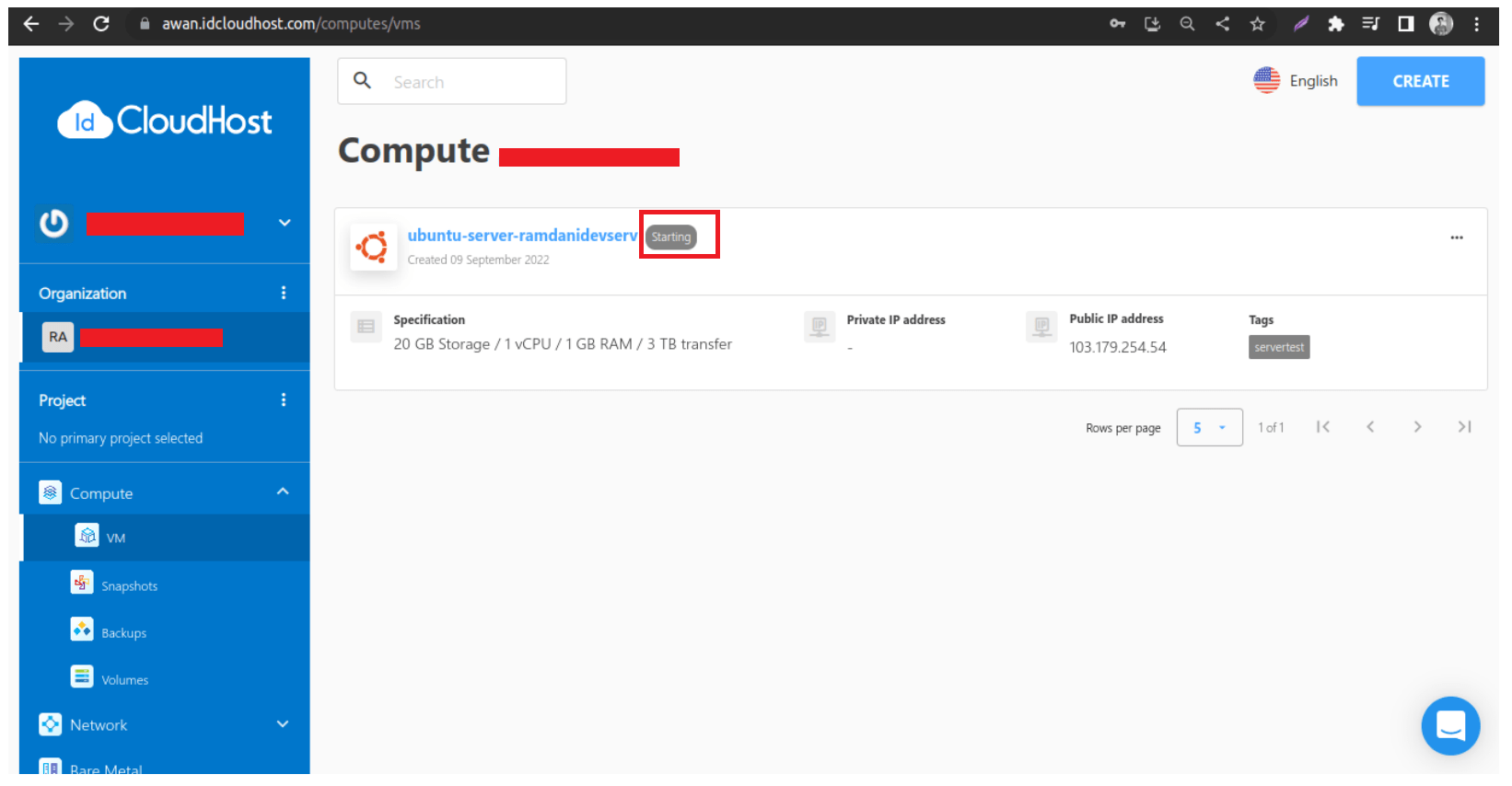Click the Ubuntu OS icon of the VM
1512x786 pixels.
tap(373, 247)
